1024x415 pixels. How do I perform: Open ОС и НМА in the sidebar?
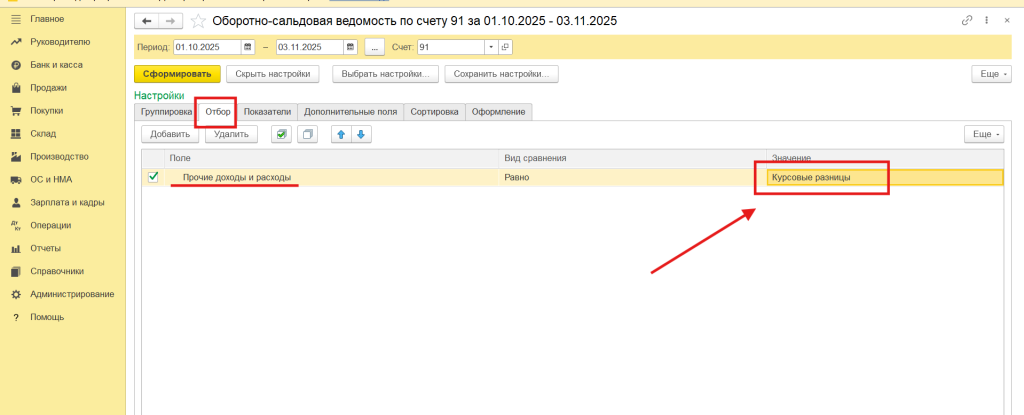point(50,179)
